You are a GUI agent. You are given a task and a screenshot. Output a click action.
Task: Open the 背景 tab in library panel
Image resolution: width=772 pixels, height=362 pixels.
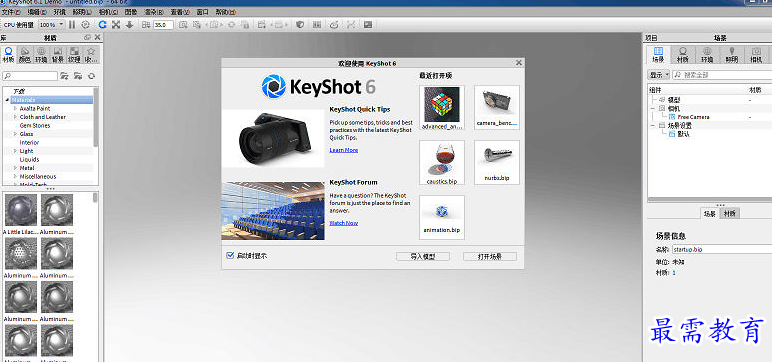pyautogui.click(x=58, y=55)
